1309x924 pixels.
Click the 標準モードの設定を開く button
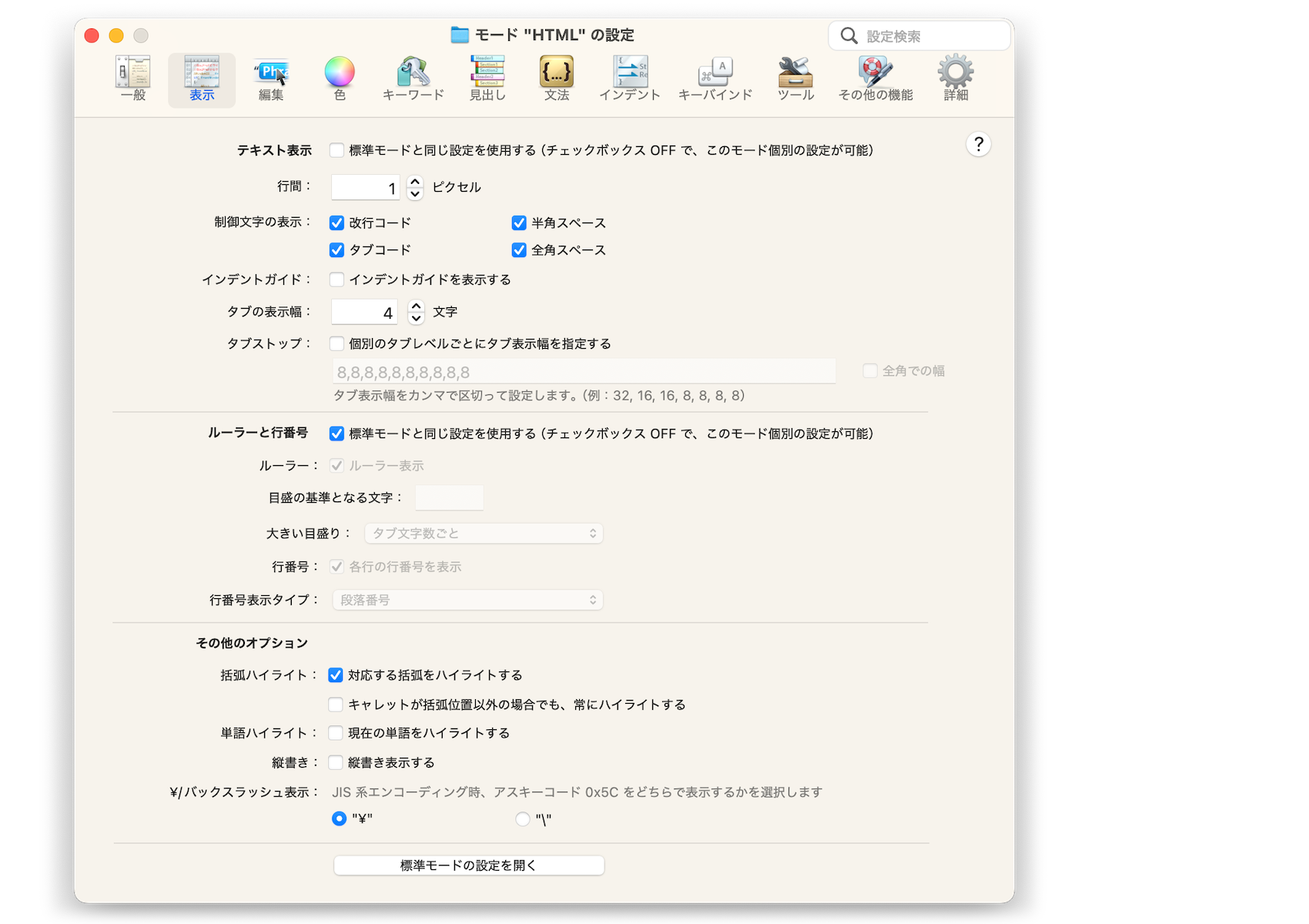[x=469, y=865]
